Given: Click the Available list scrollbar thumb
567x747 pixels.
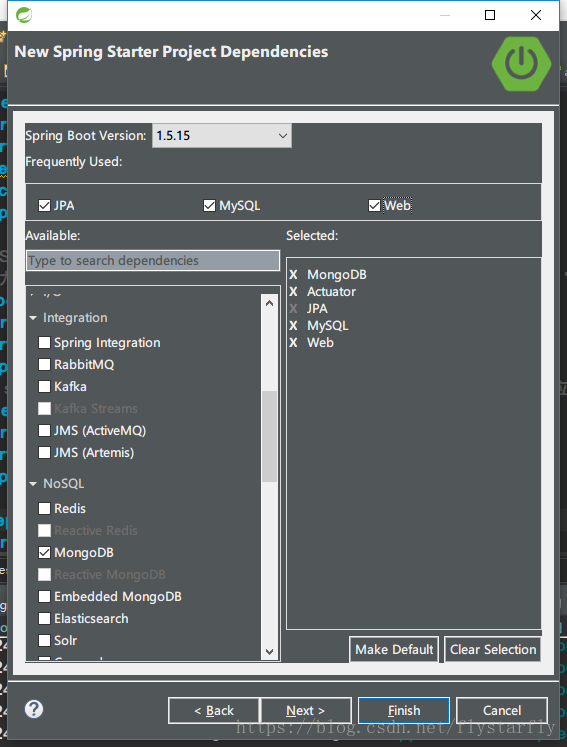Looking at the screenshot, I should point(269,436).
